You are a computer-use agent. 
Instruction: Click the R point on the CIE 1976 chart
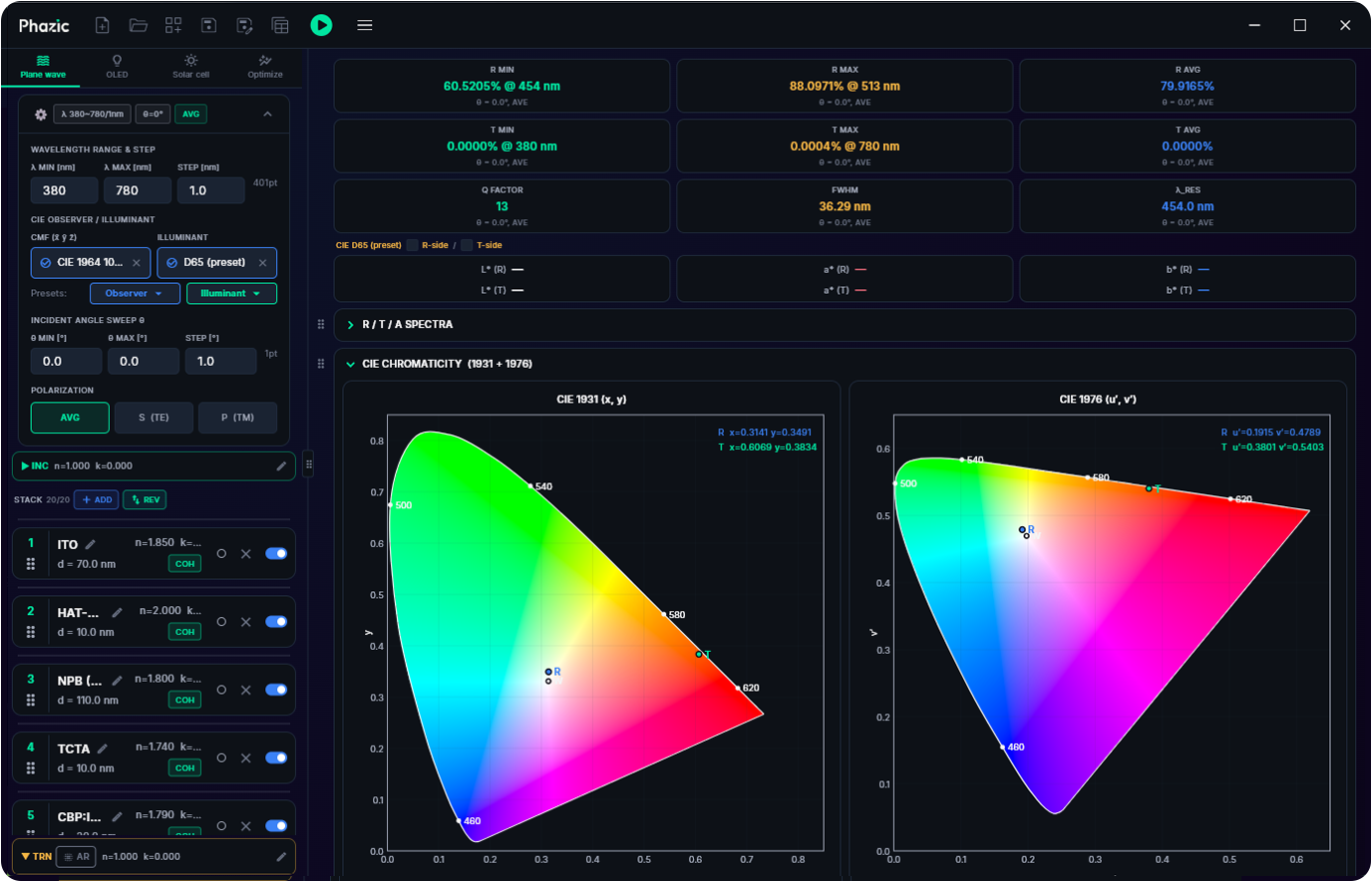point(1023,530)
